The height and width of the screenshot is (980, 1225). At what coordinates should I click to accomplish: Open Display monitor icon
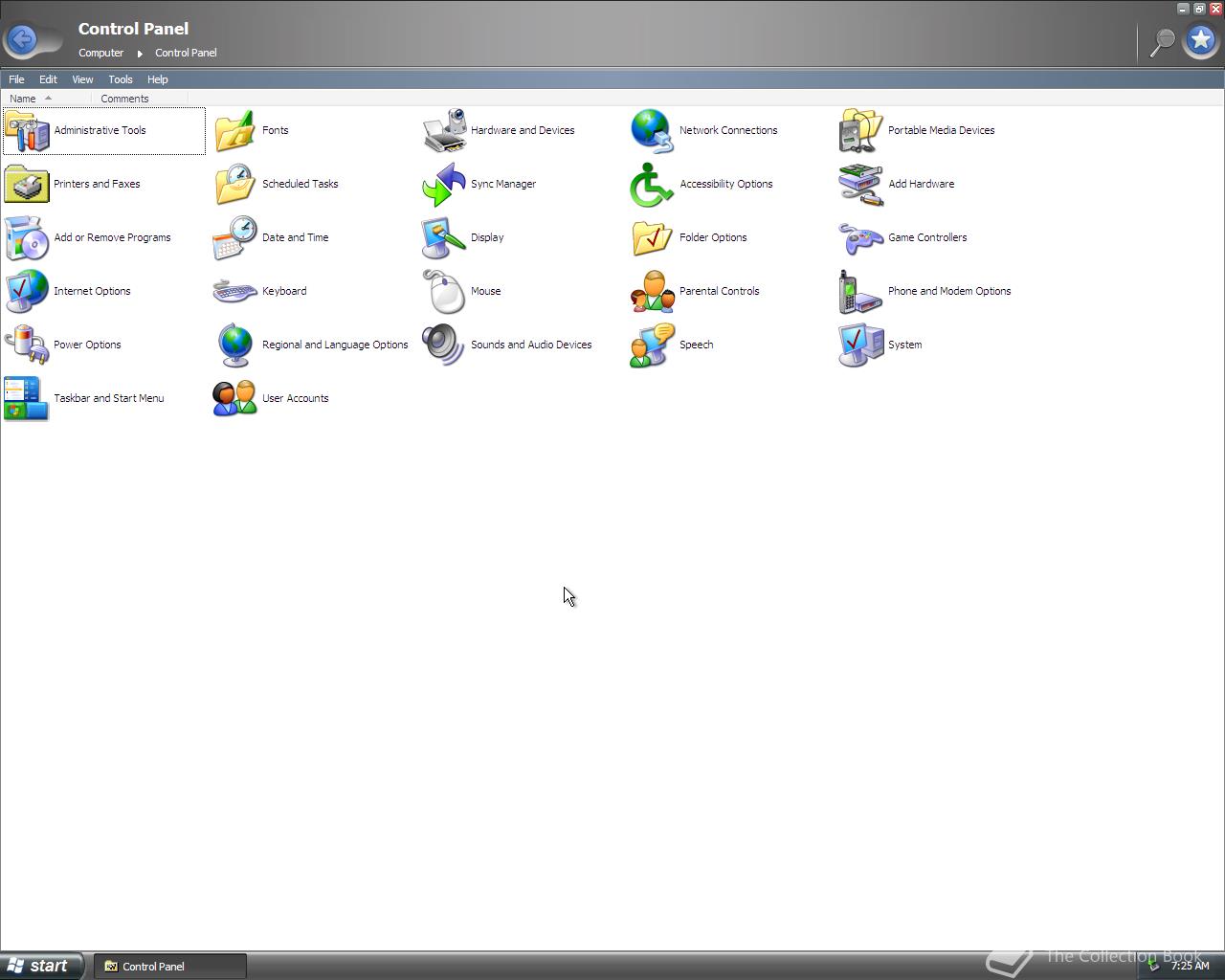444,237
